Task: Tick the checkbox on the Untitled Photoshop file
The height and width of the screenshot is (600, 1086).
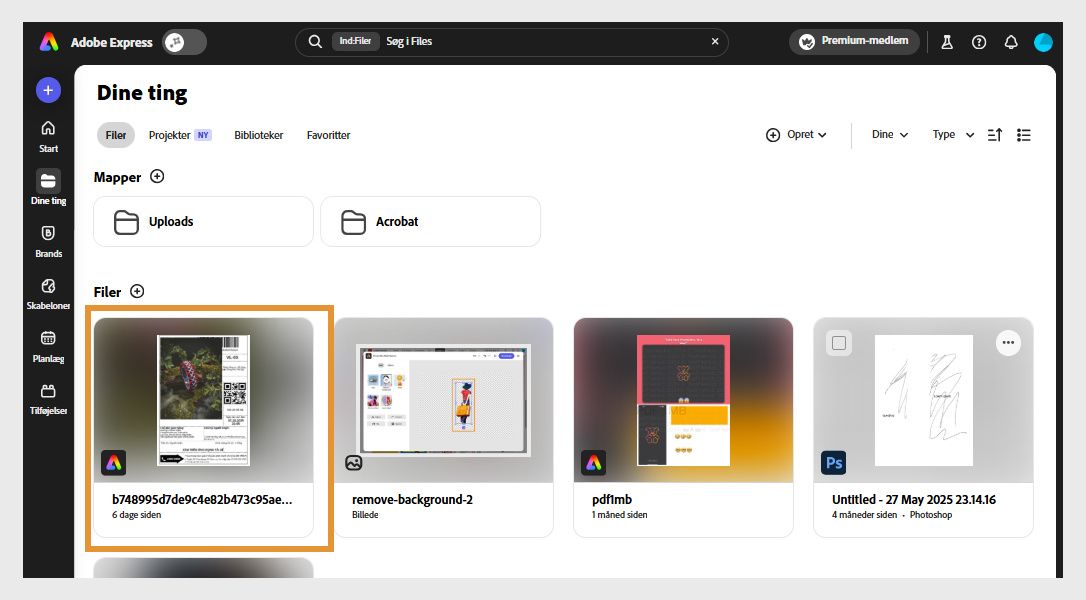Action: click(x=837, y=342)
